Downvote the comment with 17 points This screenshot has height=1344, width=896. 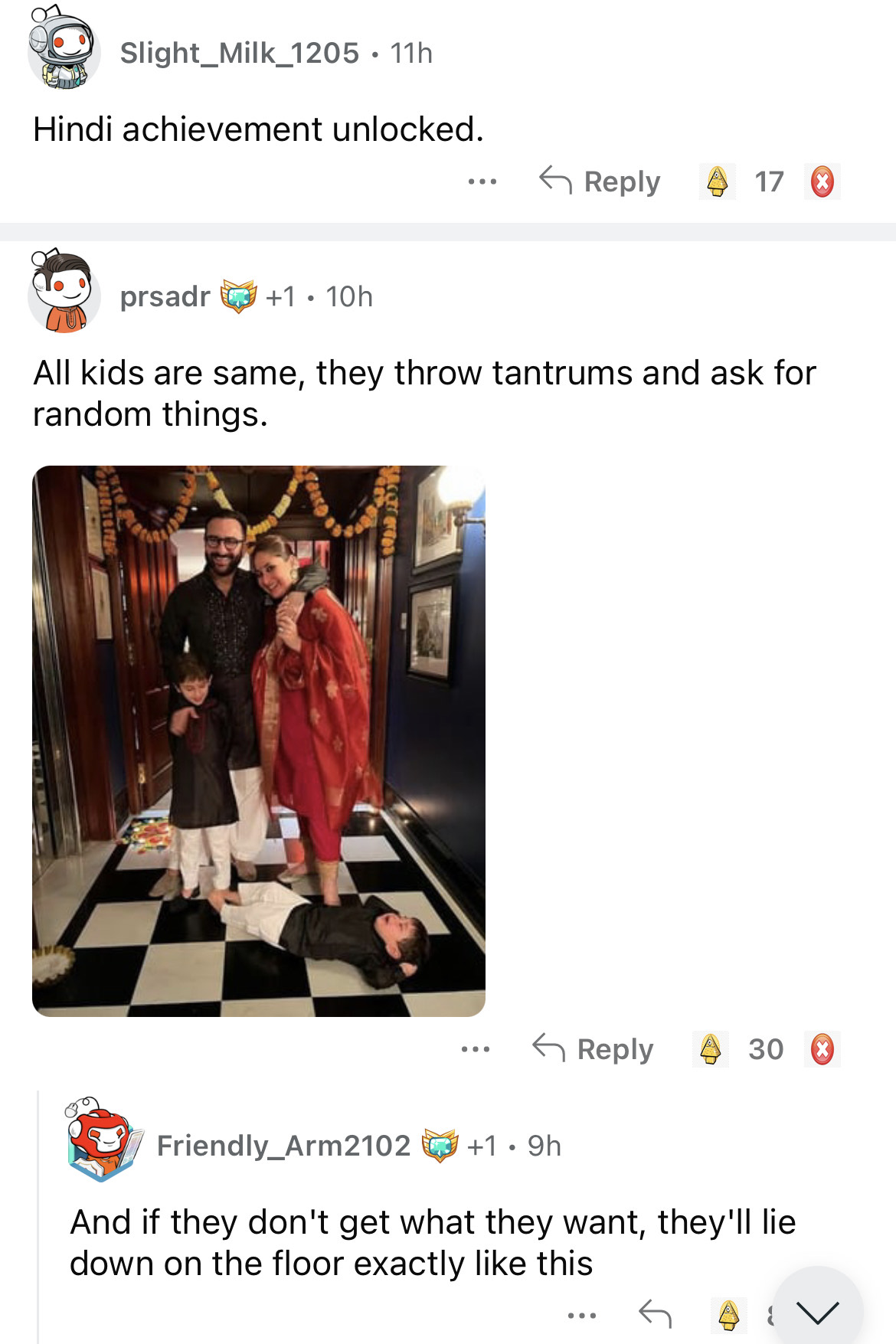[x=822, y=181]
